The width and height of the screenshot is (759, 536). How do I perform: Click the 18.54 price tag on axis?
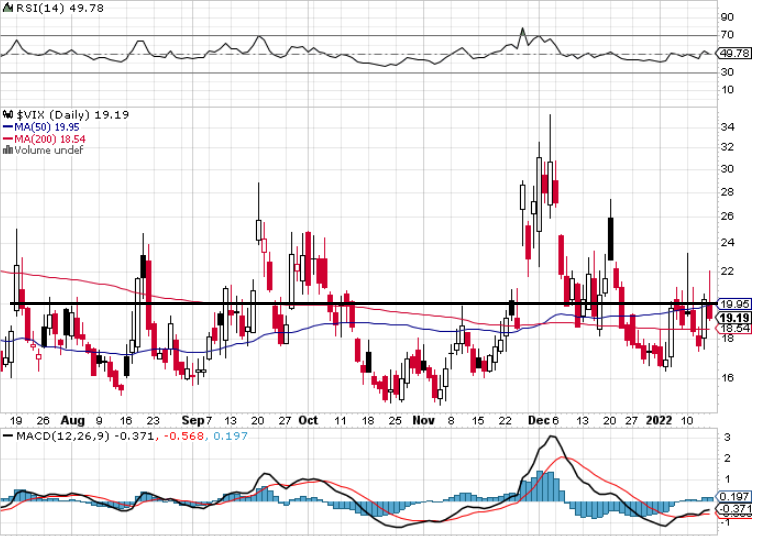(x=735, y=328)
